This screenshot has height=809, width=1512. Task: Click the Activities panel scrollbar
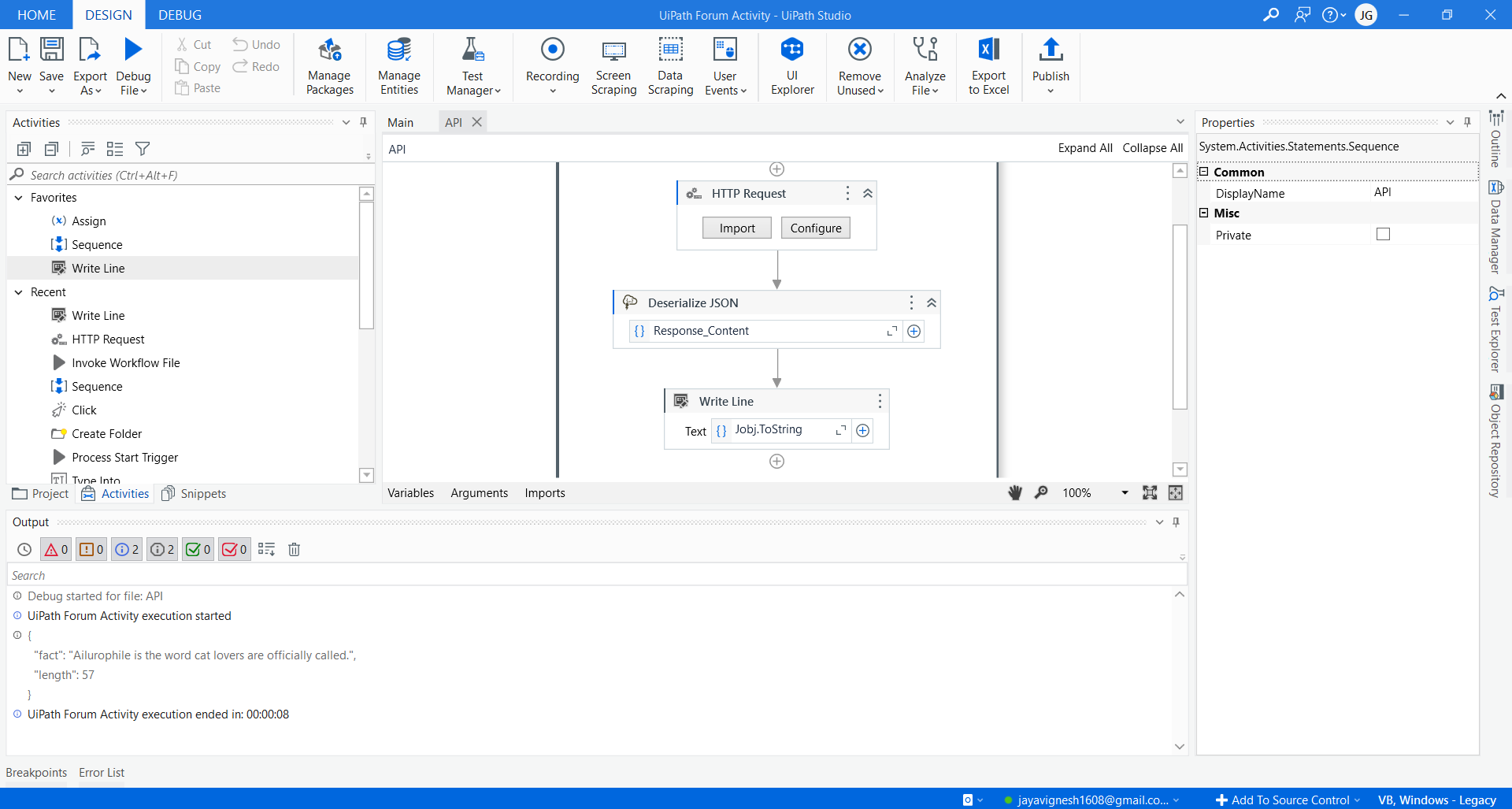366,265
